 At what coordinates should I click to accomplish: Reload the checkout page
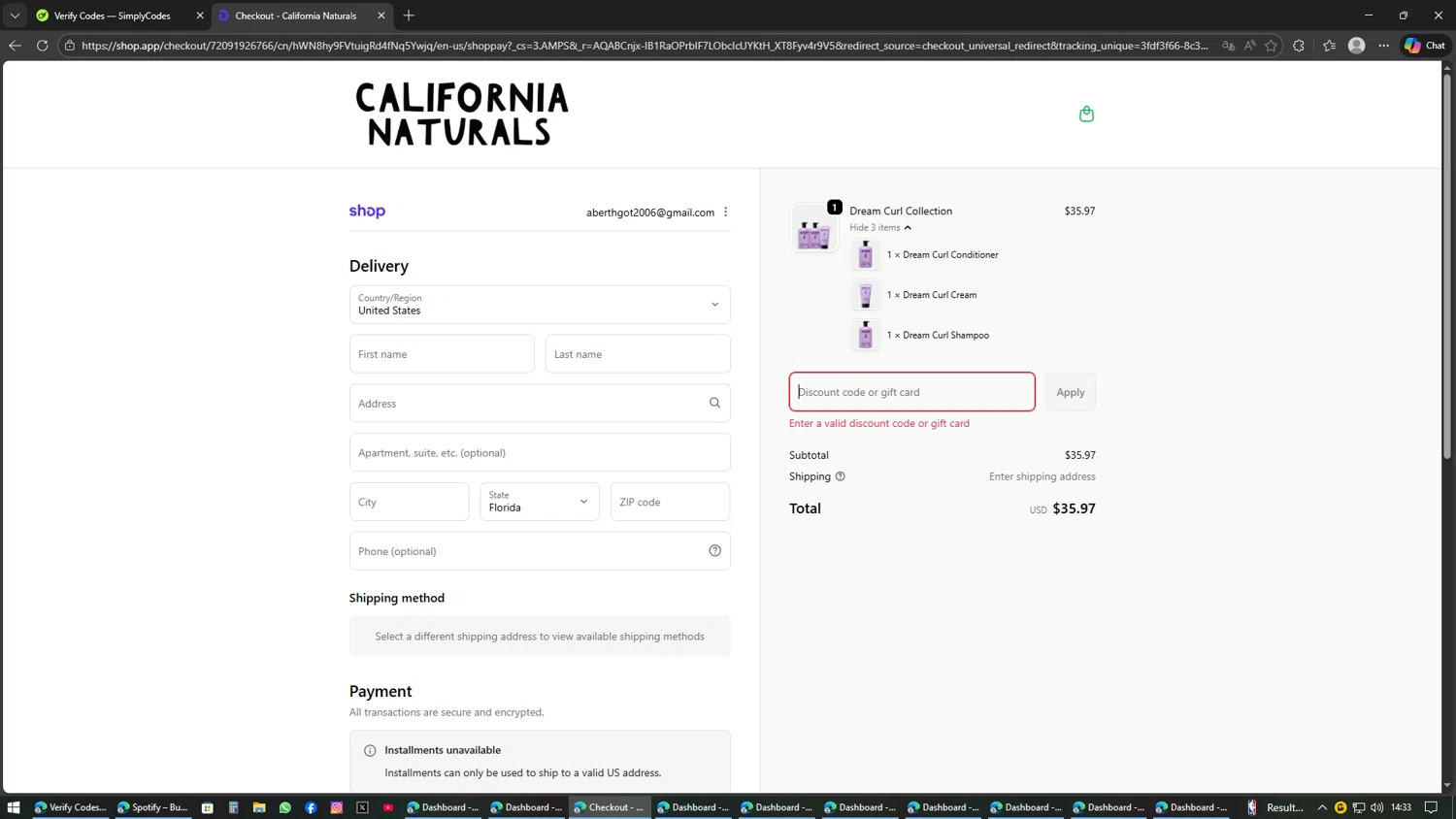[42, 46]
